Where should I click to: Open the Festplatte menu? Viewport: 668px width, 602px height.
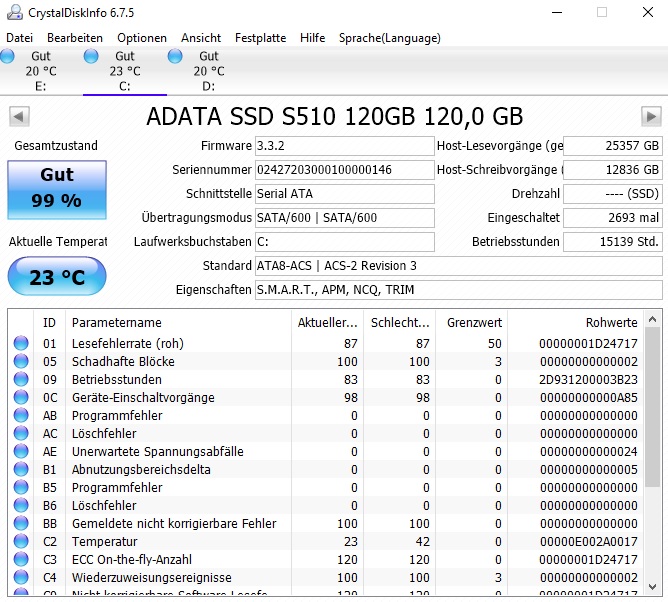coord(260,38)
